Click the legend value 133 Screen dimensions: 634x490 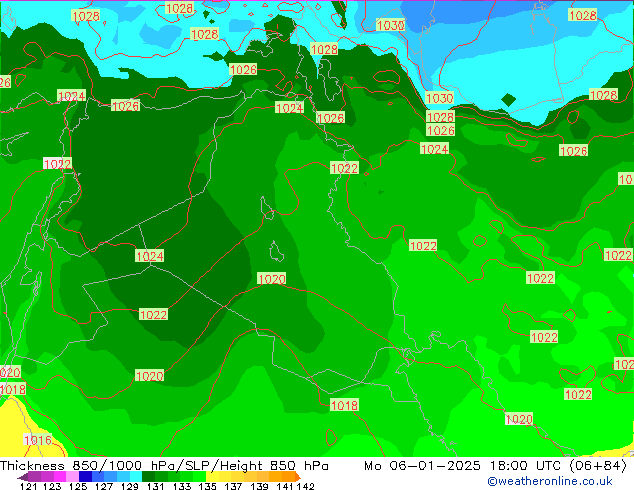tap(182, 486)
